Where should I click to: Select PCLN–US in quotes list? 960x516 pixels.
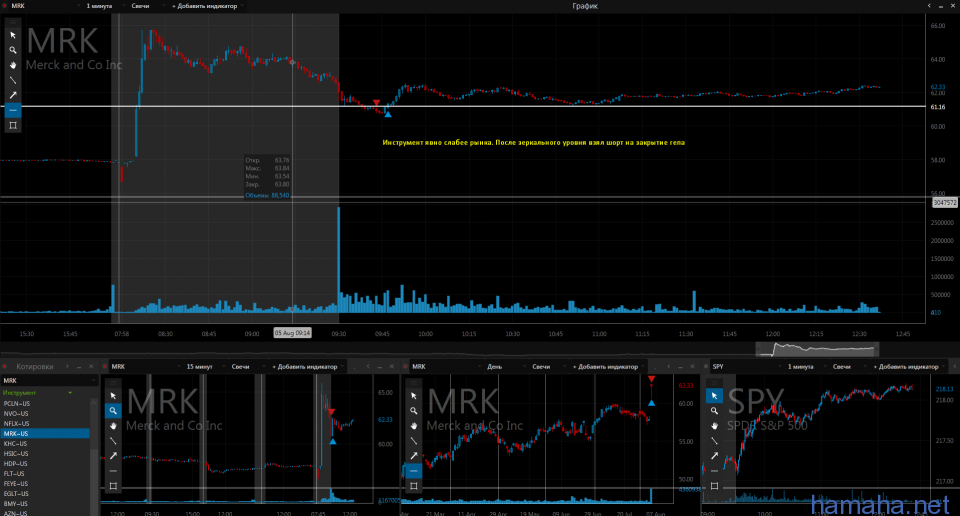point(45,403)
